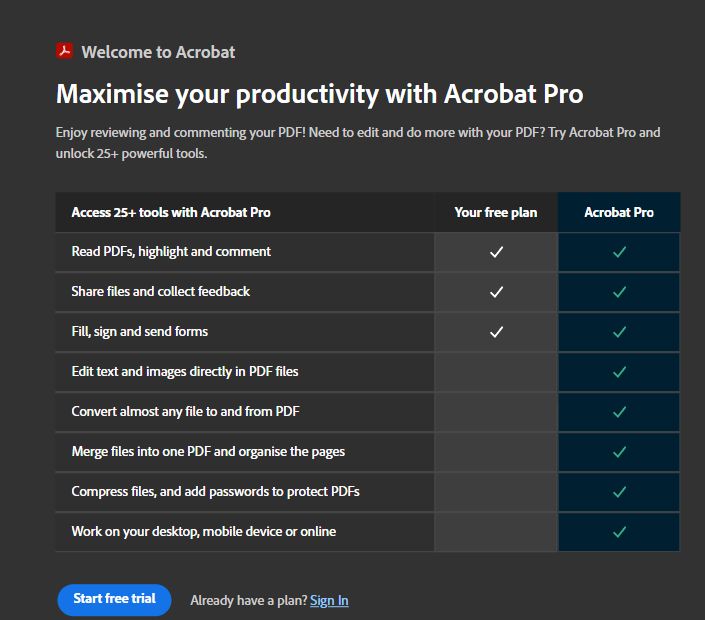Screen dimensions: 705x620
Task: Start the Acrobat Pro free trial
Action: [x=114, y=599]
